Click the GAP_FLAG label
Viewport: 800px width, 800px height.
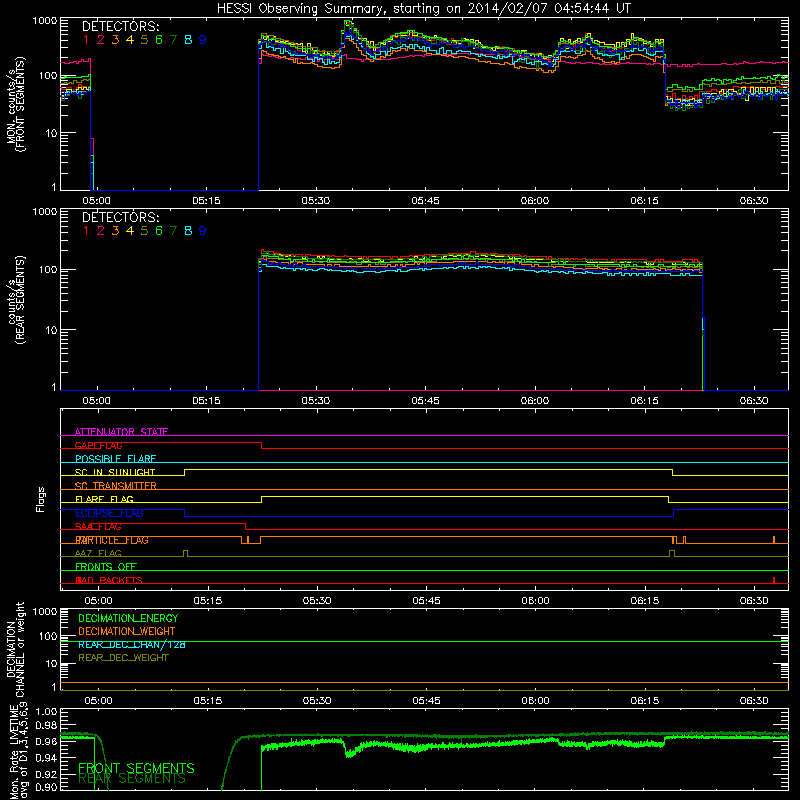[x=98, y=445]
